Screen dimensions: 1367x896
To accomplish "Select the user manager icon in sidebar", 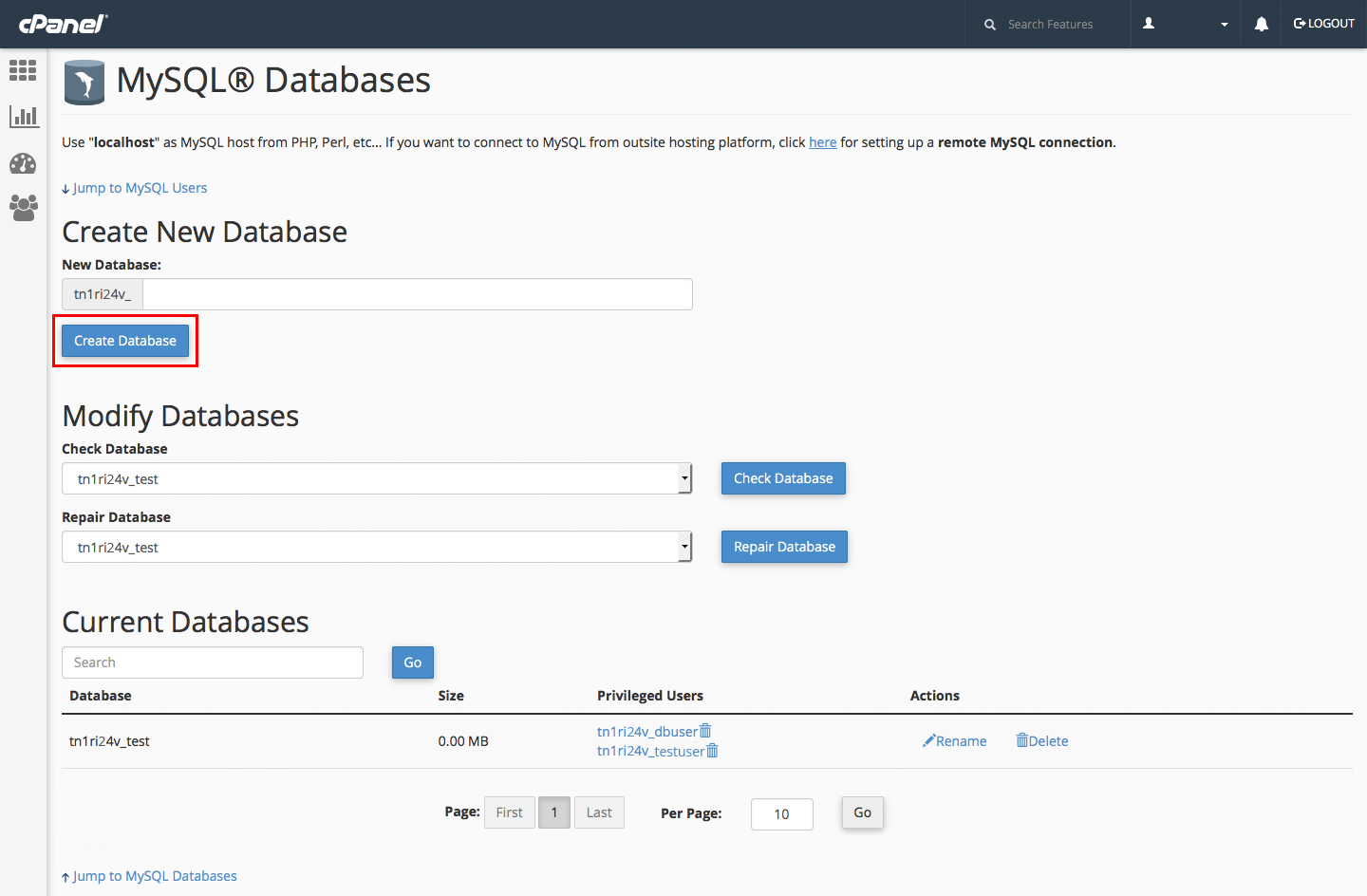I will tap(23, 207).
